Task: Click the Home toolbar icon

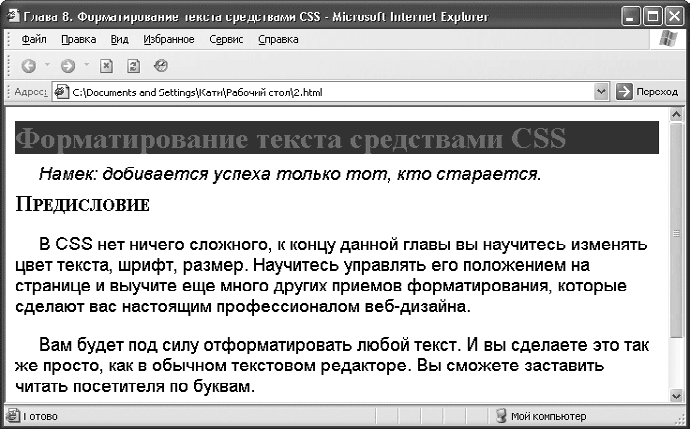Action: pyautogui.click(x=160, y=66)
